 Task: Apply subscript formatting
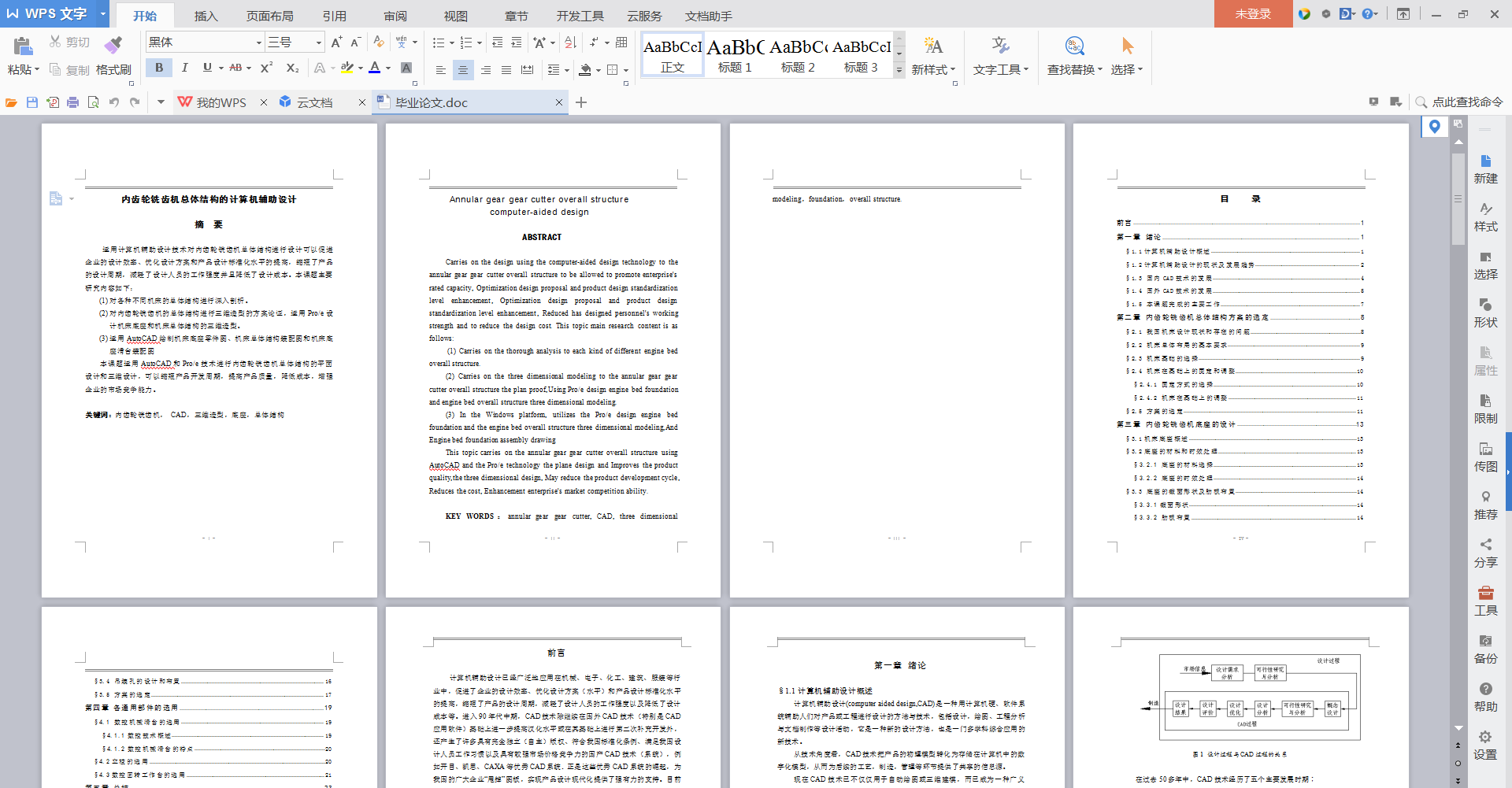pyautogui.click(x=292, y=68)
